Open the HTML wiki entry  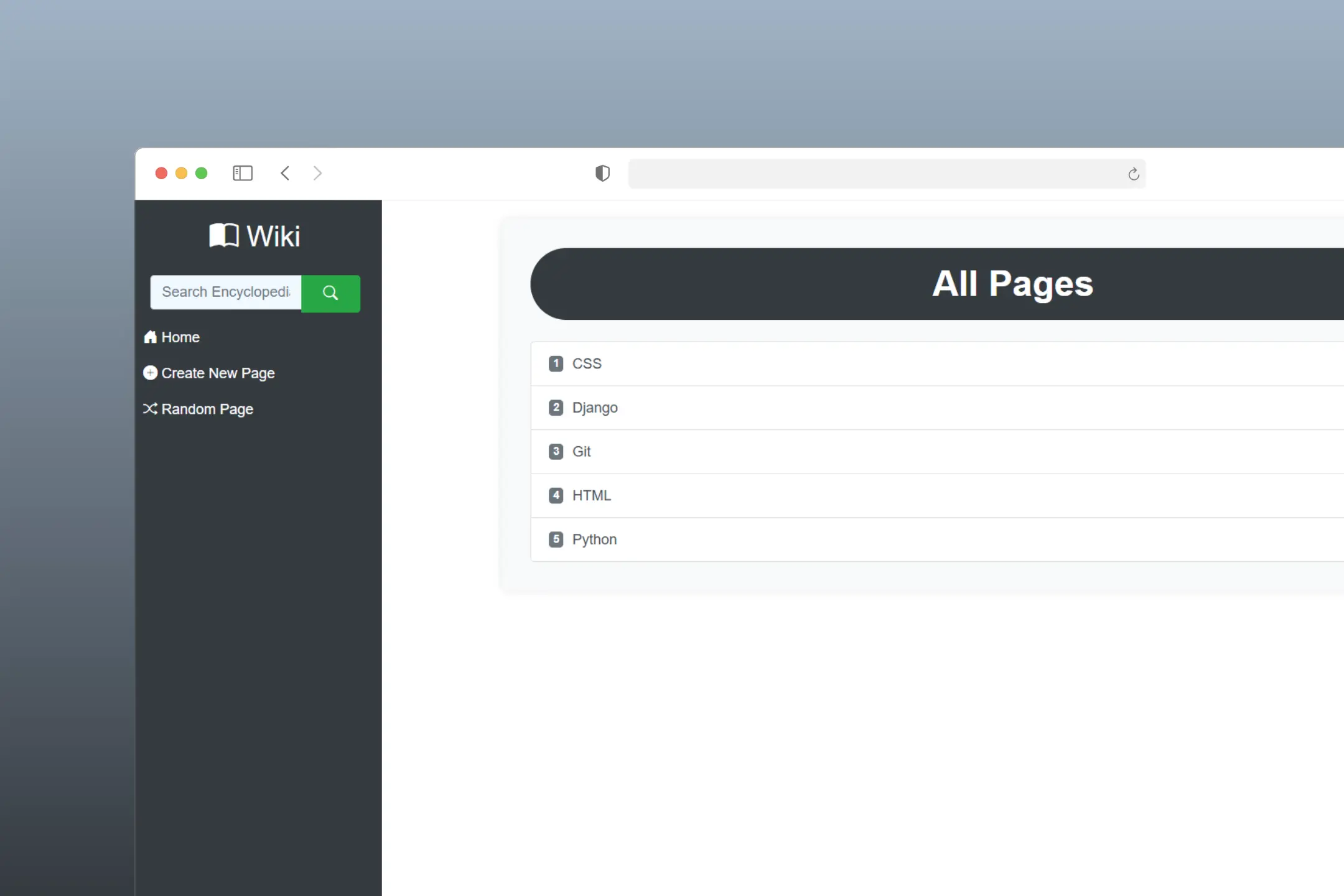point(592,495)
